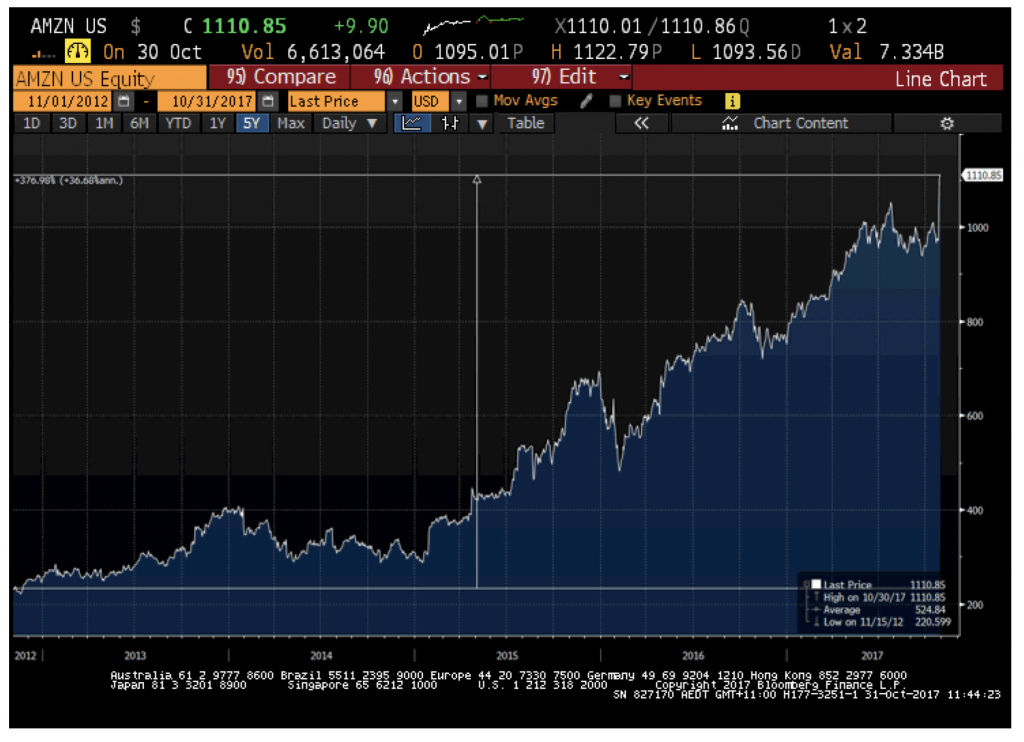Click the +9.90 price change value

[361, 26]
